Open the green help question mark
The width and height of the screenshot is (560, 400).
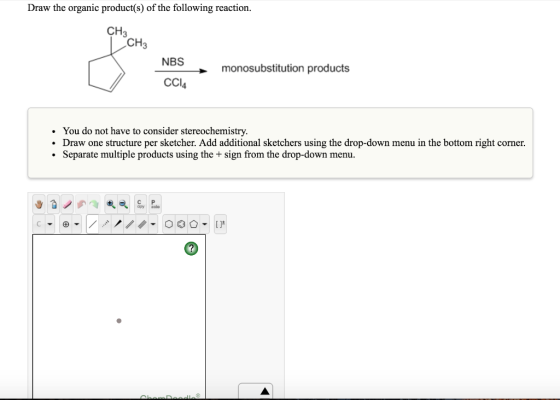click(x=191, y=248)
